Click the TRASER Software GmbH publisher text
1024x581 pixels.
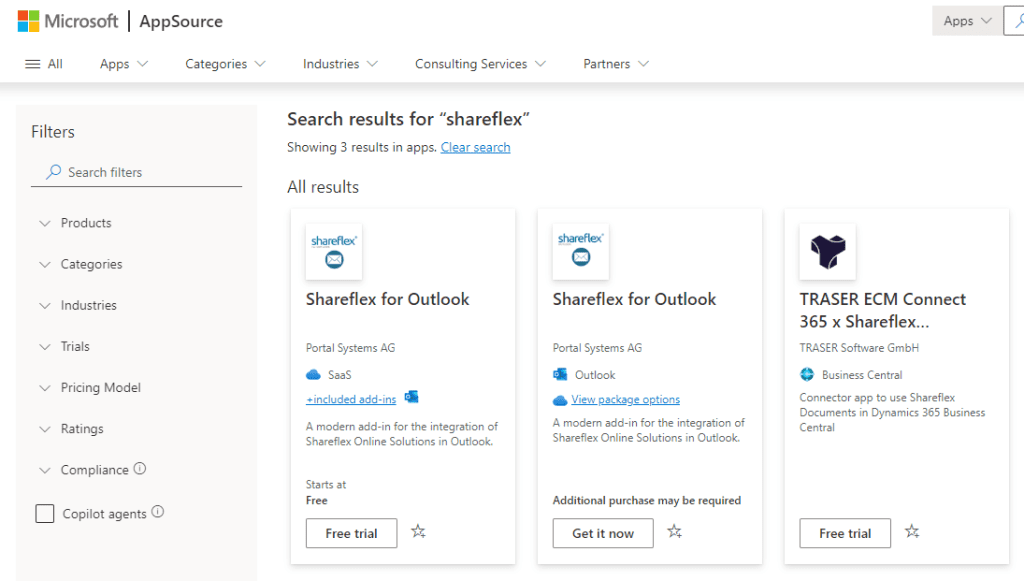click(x=859, y=348)
